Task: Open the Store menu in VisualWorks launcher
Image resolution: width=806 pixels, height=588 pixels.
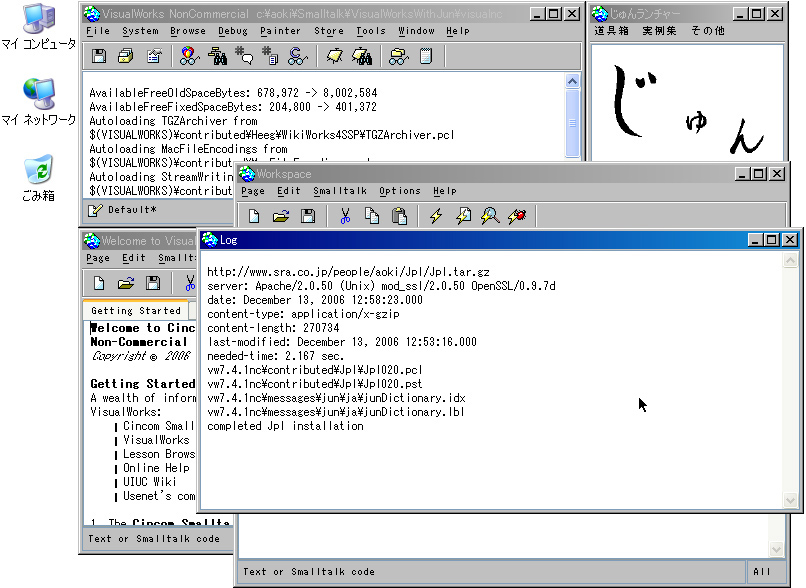Action: point(329,31)
